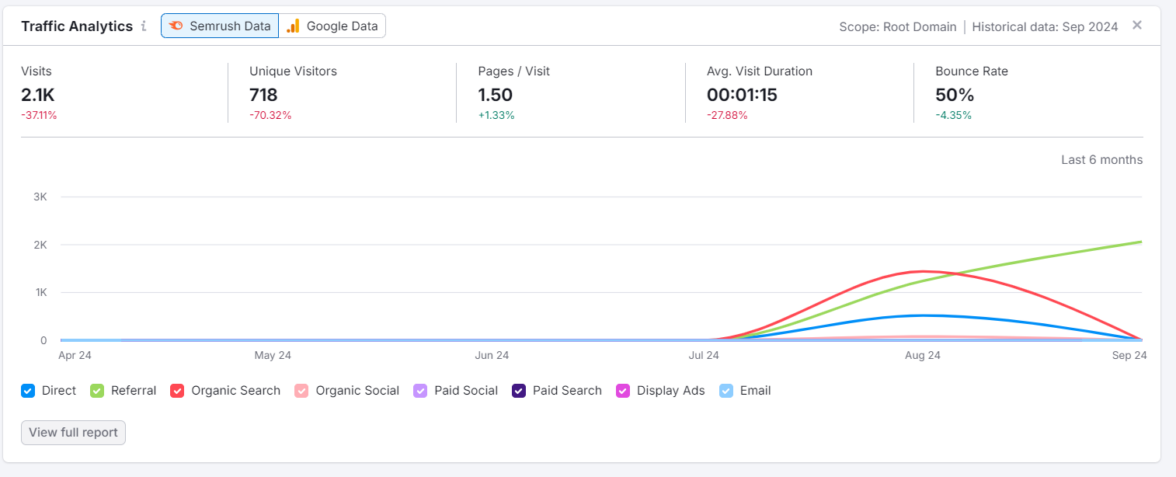Switch to the Google Data tab
1176x477 pixels.
click(332, 26)
